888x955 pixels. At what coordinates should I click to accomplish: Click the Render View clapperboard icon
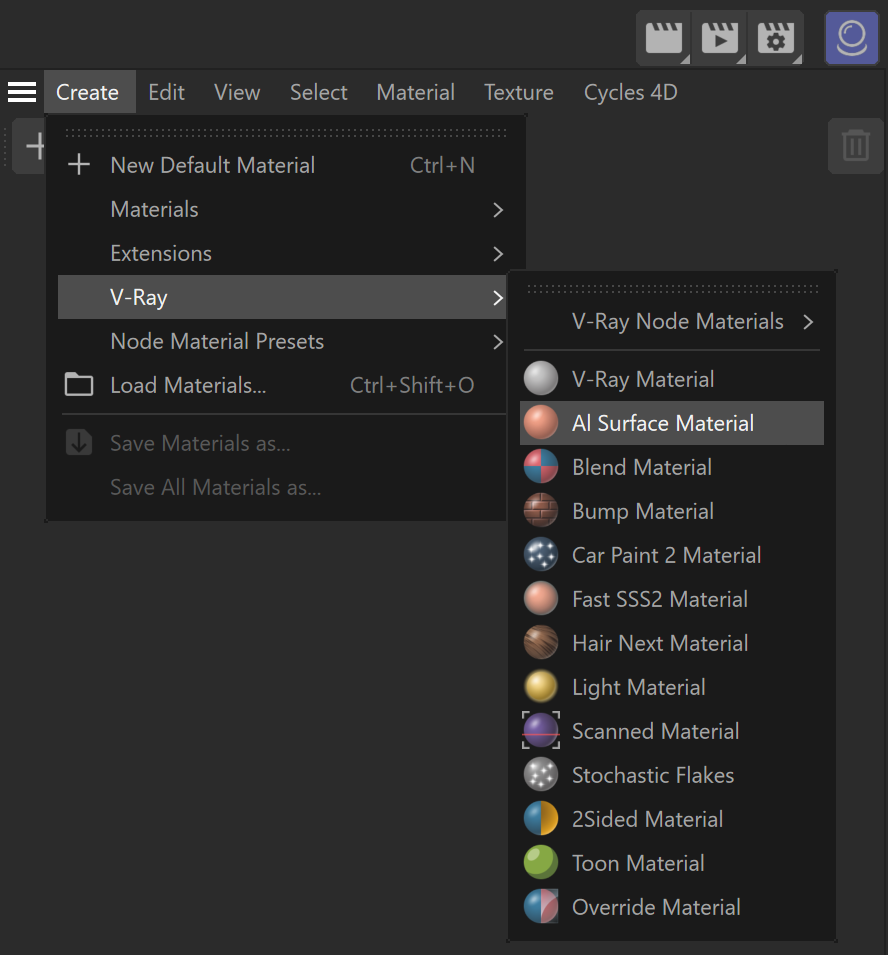pyautogui.click(x=663, y=38)
